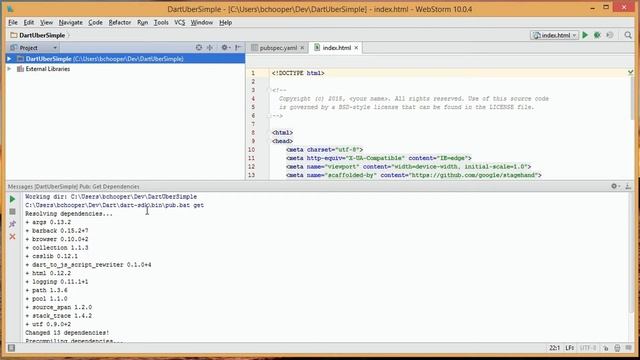Open the inspections profile hector icon
This screenshot has width=640, height=360.
tap(617, 348)
